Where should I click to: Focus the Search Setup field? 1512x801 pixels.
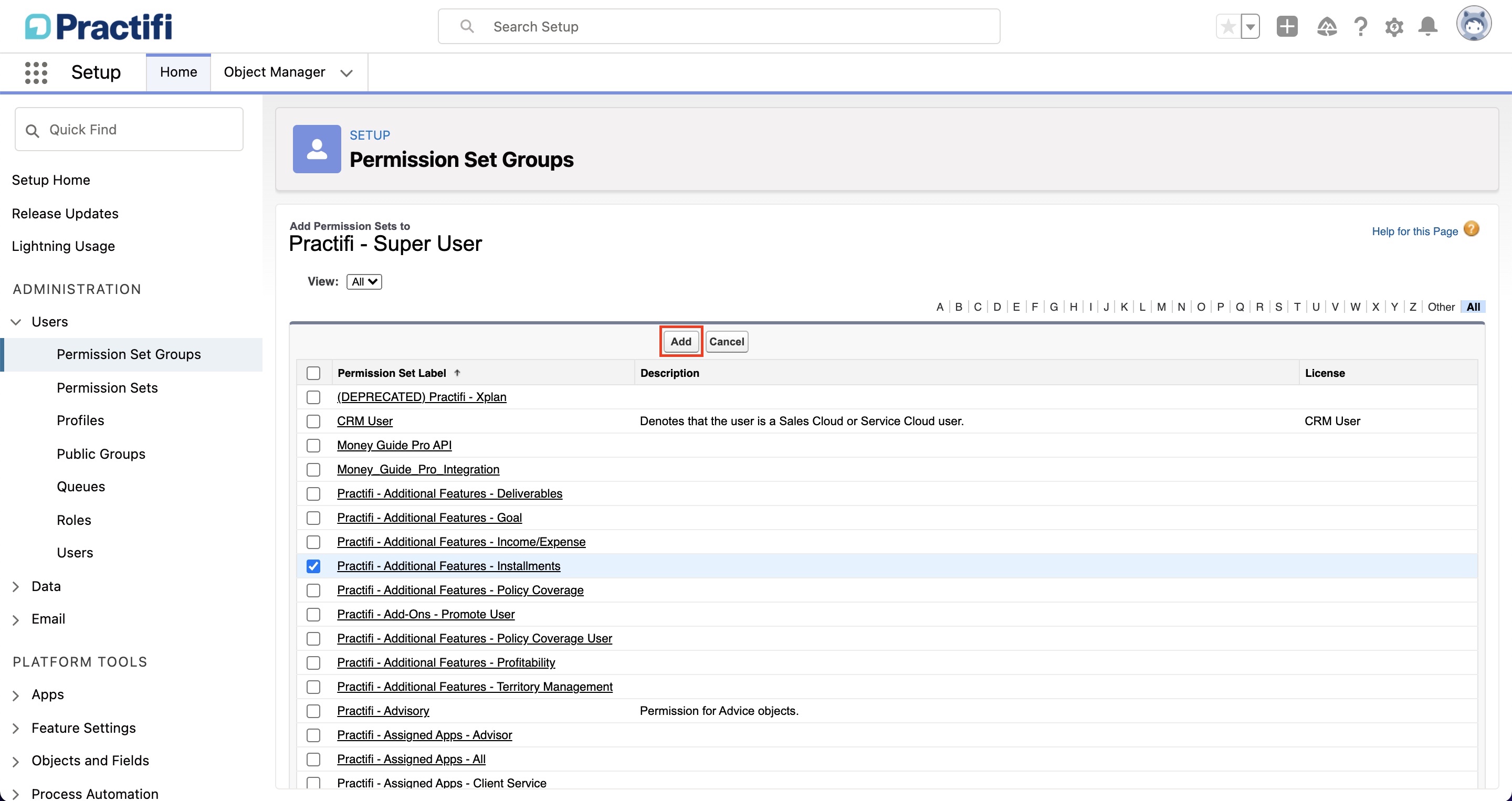(719, 26)
